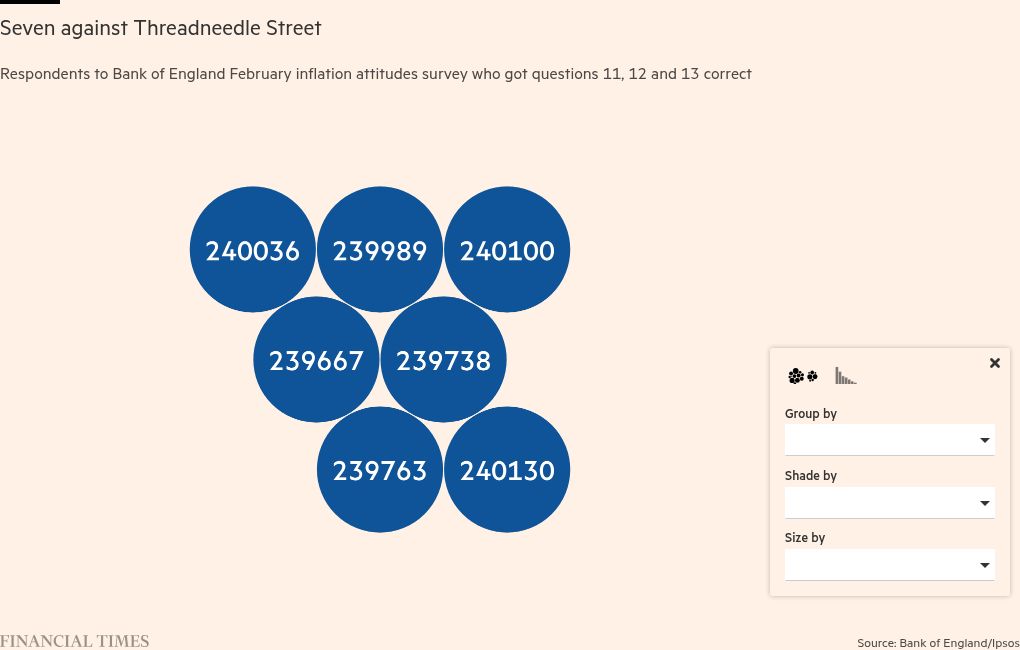The width and height of the screenshot is (1020, 650).
Task: Click the Shade by label
Action: 810,475
